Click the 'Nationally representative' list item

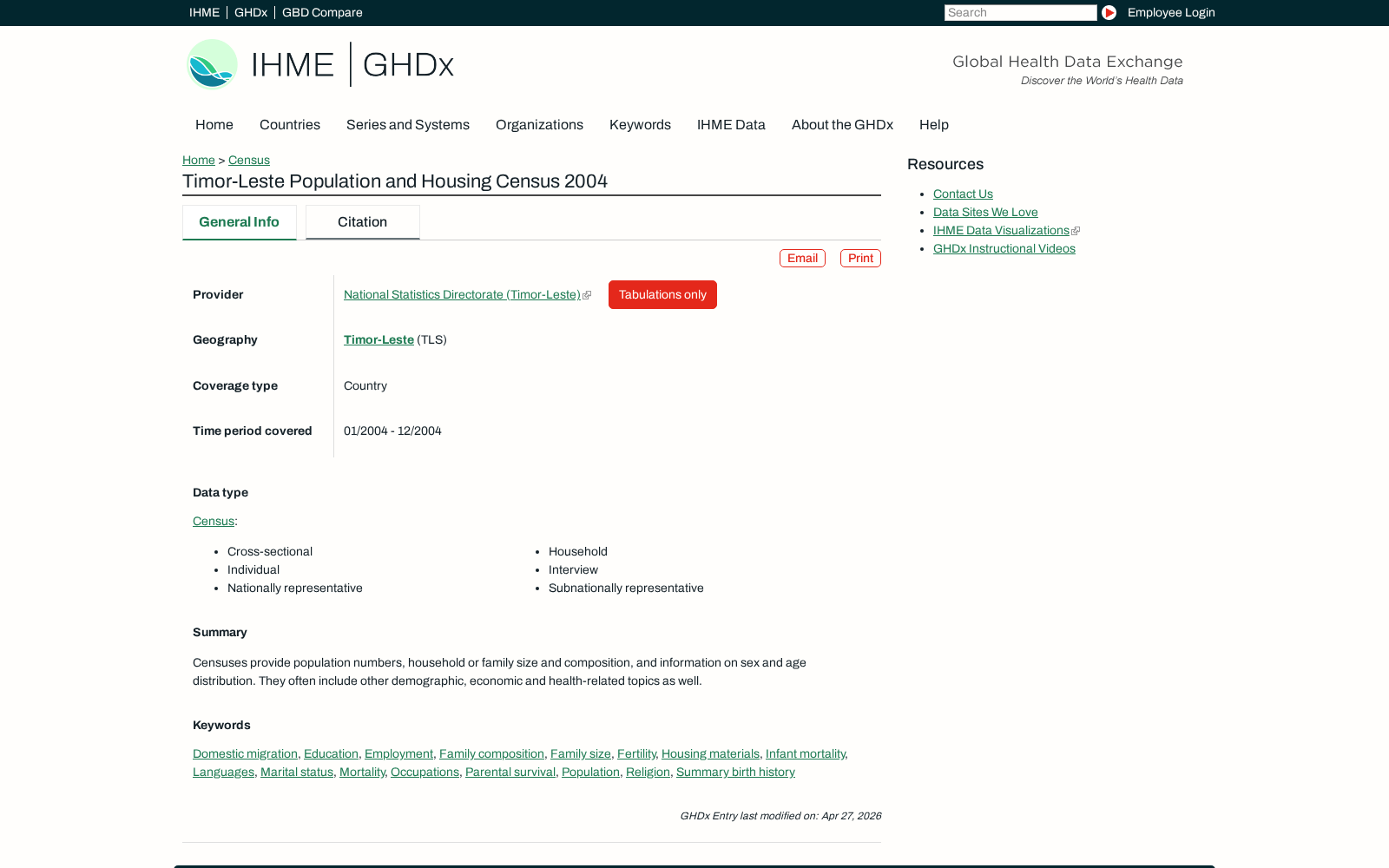point(295,588)
